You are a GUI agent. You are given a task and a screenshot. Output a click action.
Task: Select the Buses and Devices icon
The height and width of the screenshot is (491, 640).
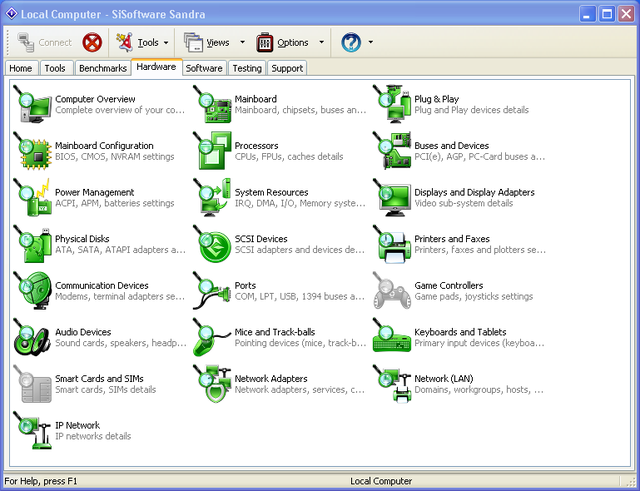coord(392,151)
